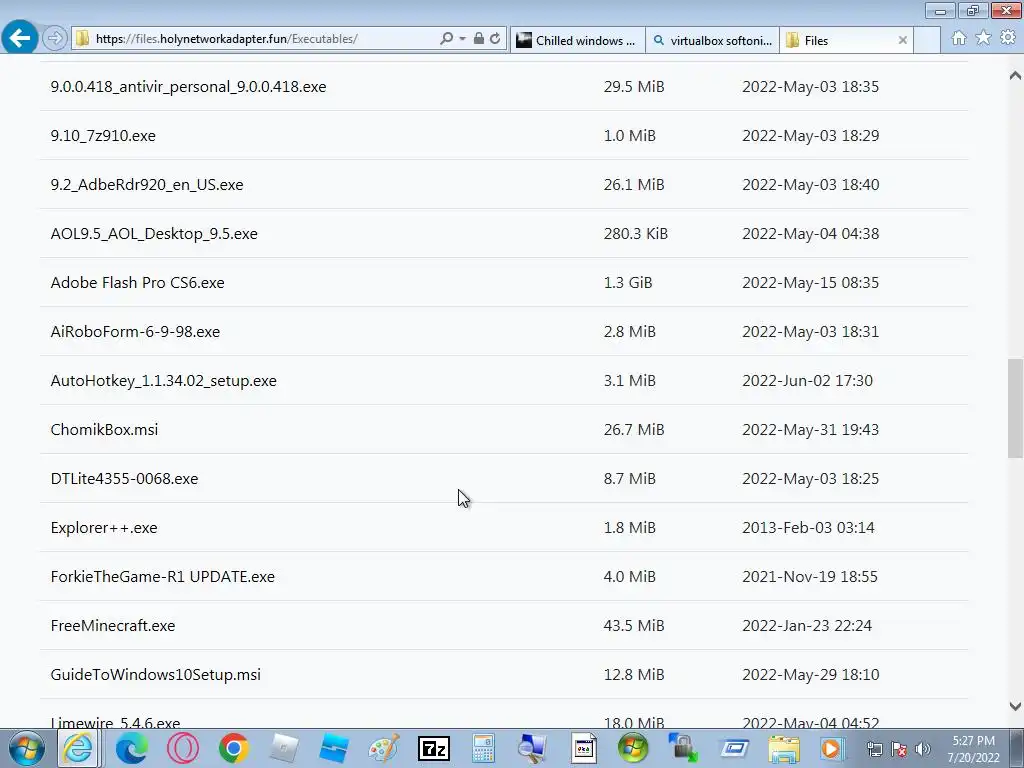Click the scrollbar down arrow
This screenshot has height=768, width=1024.
coord(1015,706)
